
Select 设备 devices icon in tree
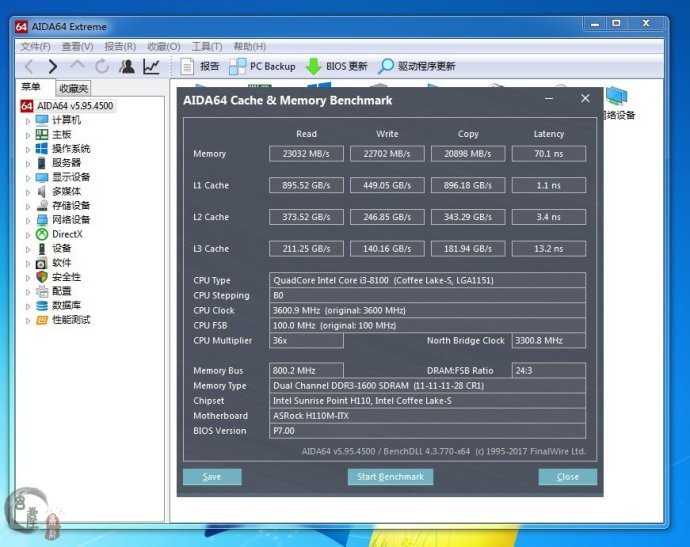pos(42,249)
